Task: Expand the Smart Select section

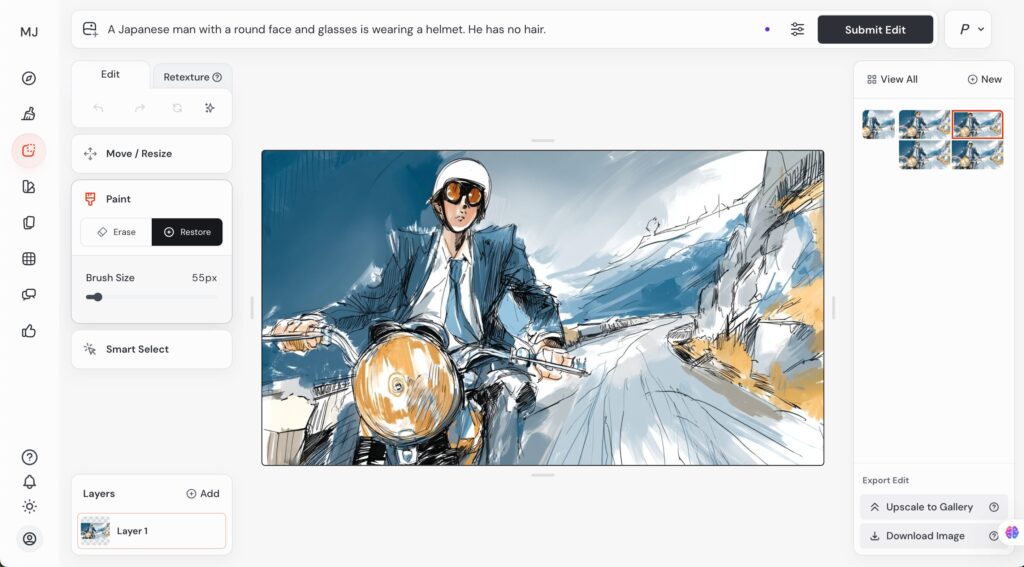Action: click(x=151, y=349)
